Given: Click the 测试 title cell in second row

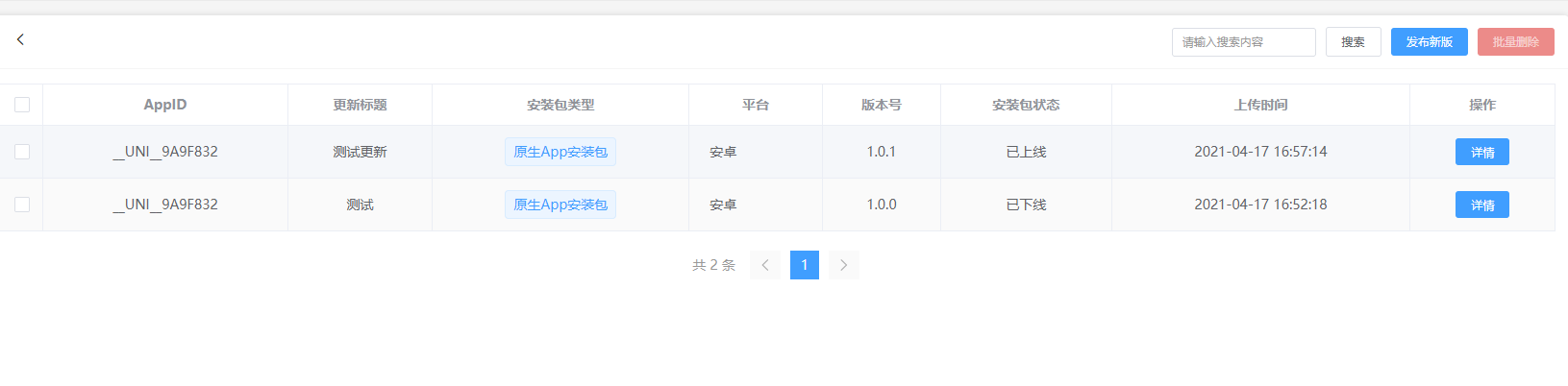Looking at the screenshot, I should click(360, 205).
